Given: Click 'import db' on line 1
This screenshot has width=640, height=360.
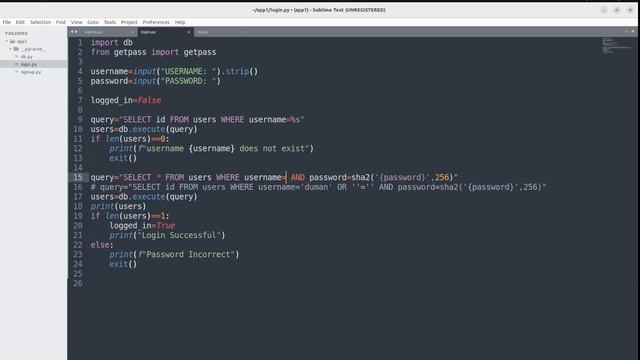Looking at the screenshot, I should [x=111, y=42].
